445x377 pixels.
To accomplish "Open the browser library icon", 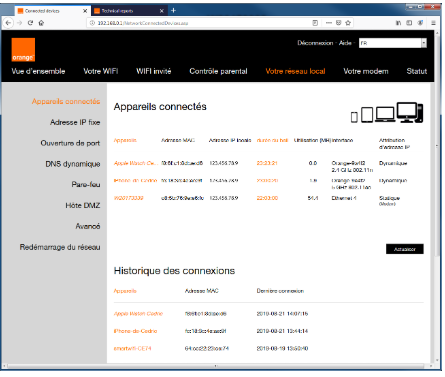I will [x=398, y=23].
